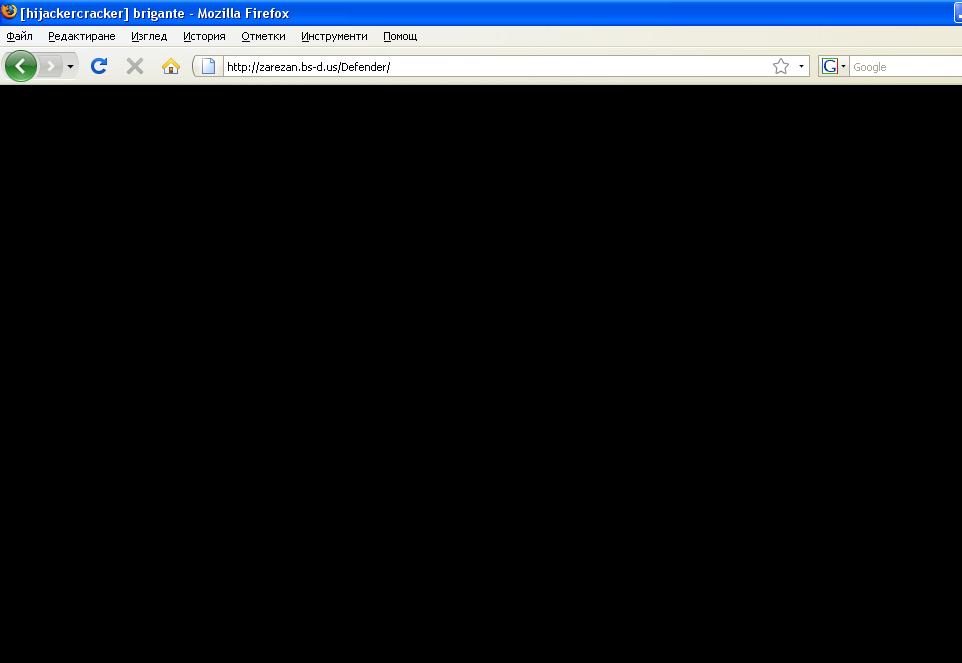This screenshot has height=663, width=962.
Task: Click the Firefox logo in title bar
Action: [9, 13]
